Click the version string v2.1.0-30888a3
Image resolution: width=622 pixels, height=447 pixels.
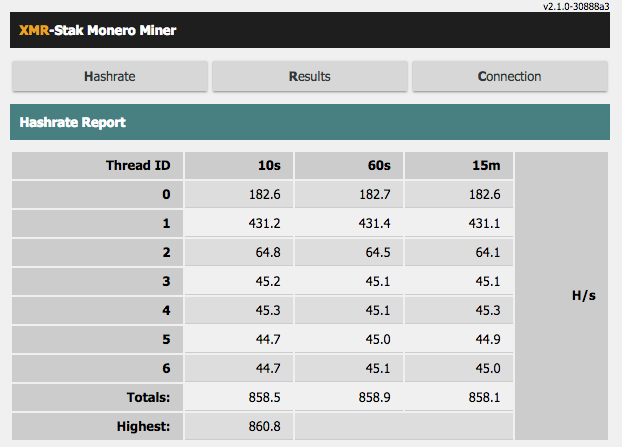[576, 6]
